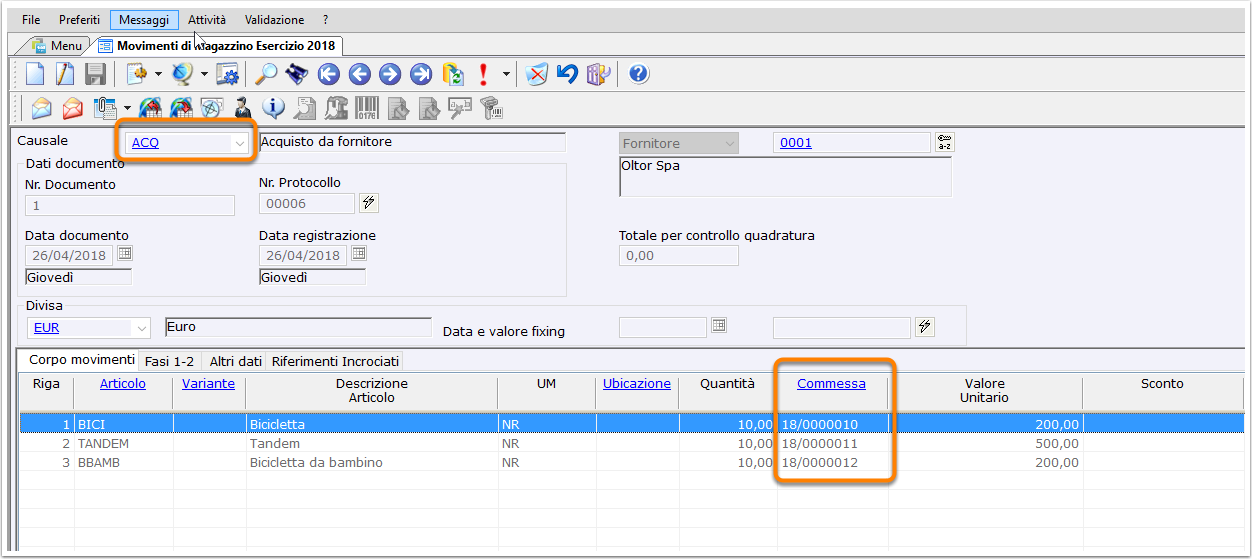This screenshot has height=559, width=1252.
Task: Click the businessman figure icon
Action: [242, 107]
